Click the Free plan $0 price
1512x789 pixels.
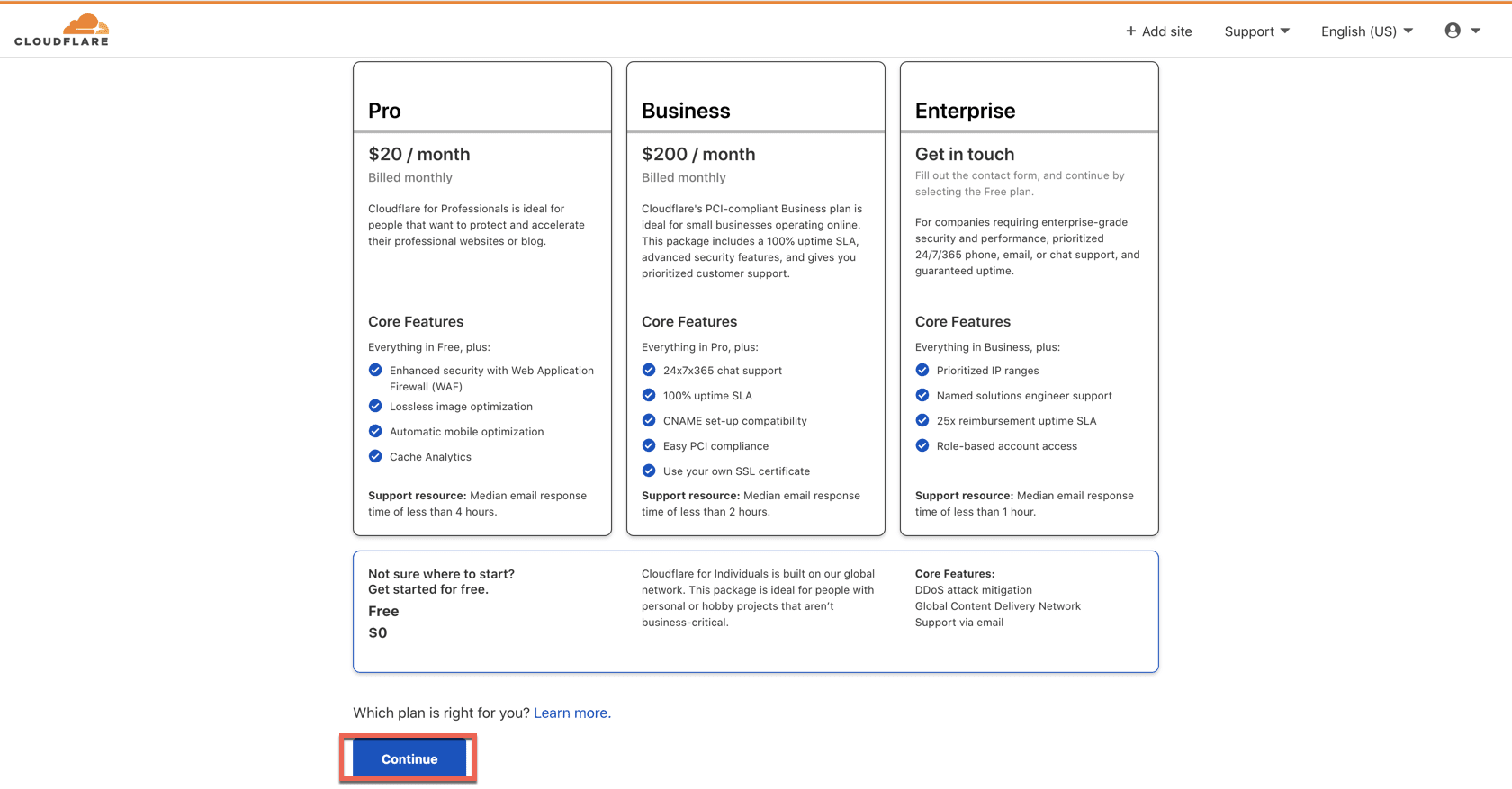point(378,632)
